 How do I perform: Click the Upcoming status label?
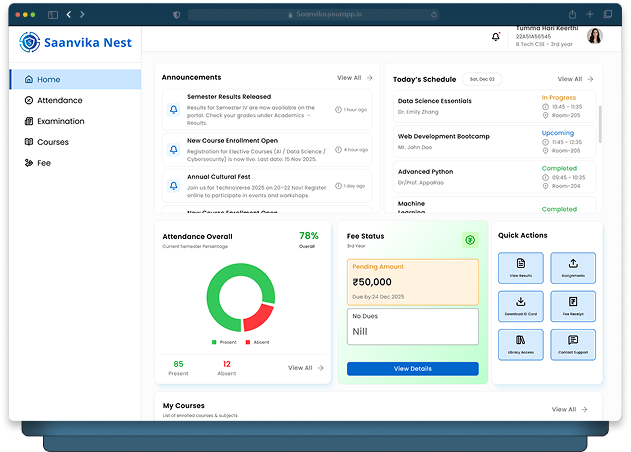point(558,133)
